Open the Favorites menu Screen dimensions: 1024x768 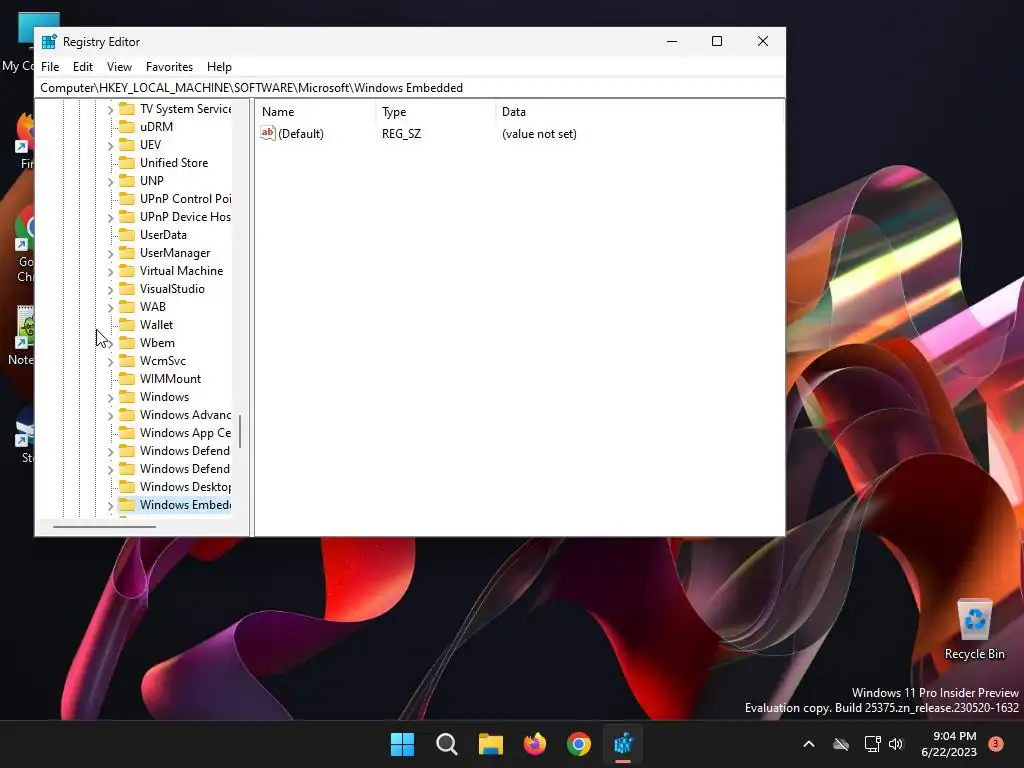[169, 67]
